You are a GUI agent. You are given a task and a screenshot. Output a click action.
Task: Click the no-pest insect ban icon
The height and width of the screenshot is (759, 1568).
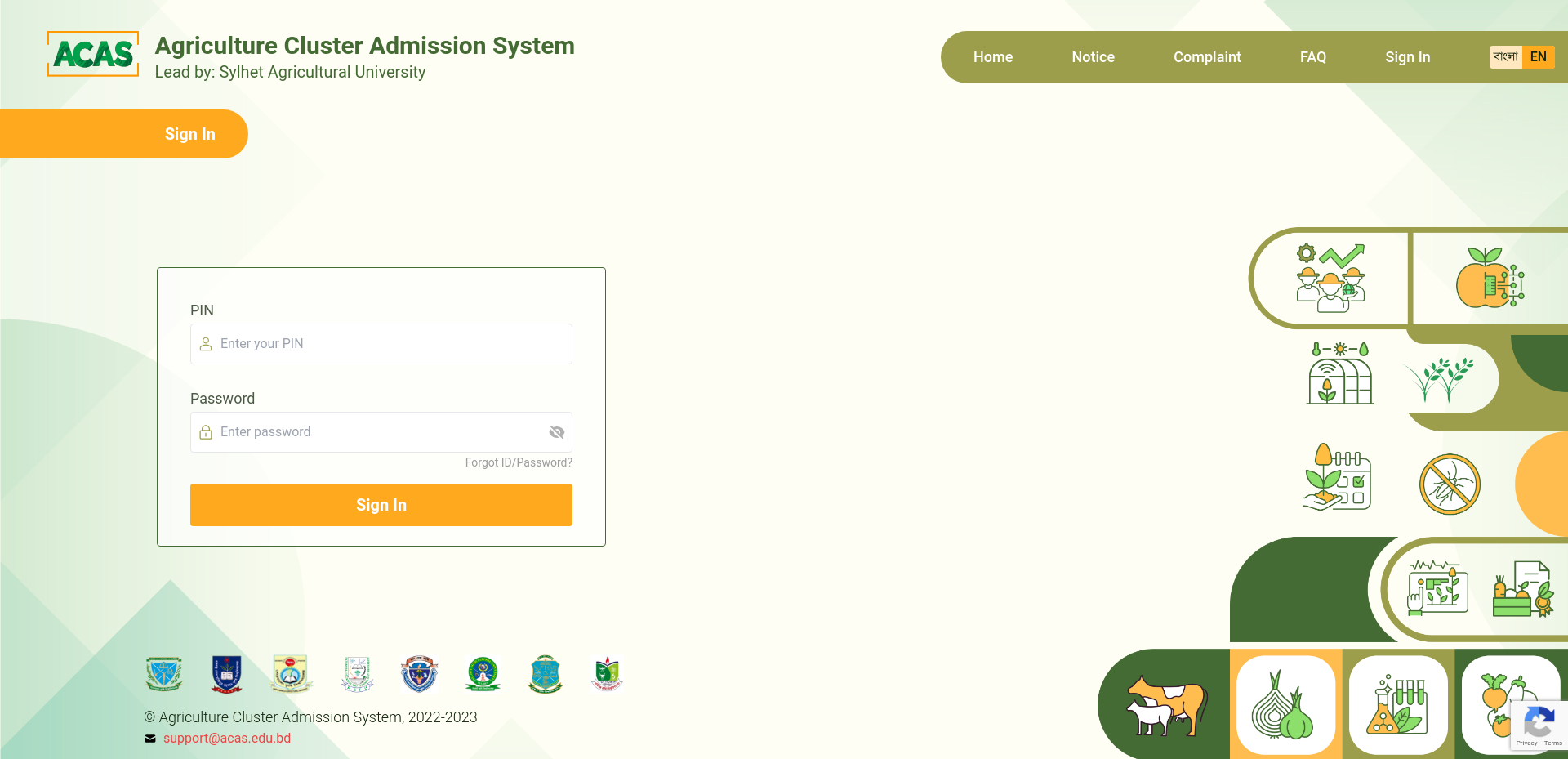(x=1450, y=484)
